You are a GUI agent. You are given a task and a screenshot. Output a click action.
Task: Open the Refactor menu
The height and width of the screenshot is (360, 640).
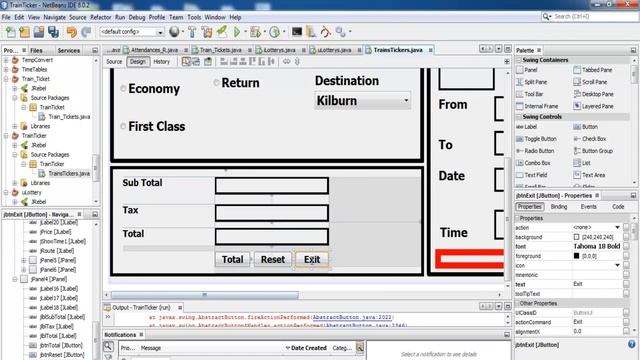click(100, 17)
